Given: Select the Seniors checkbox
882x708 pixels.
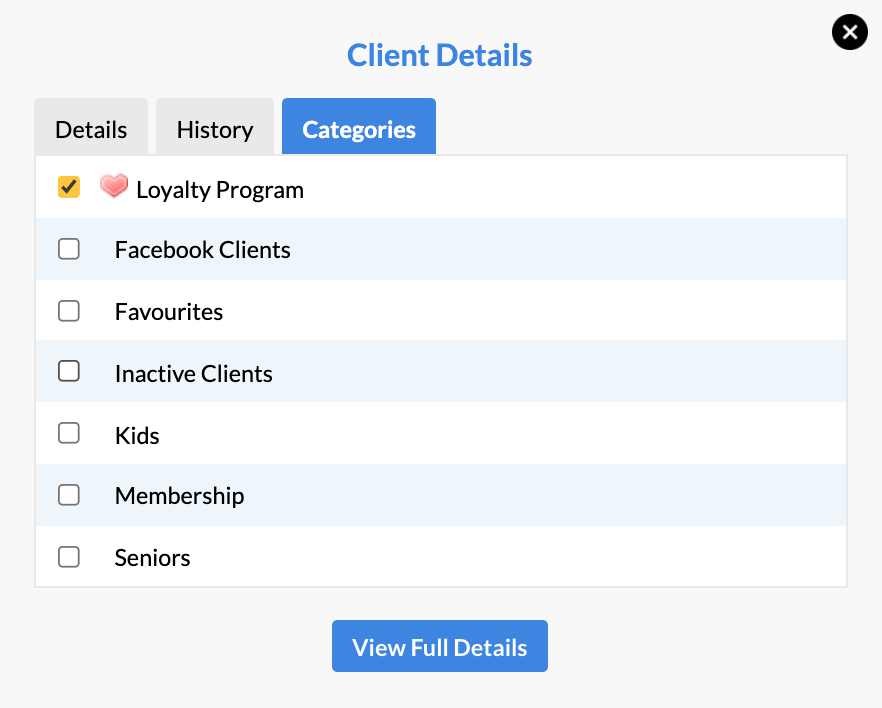Looking at the screenshot, I should click(69, 557).
